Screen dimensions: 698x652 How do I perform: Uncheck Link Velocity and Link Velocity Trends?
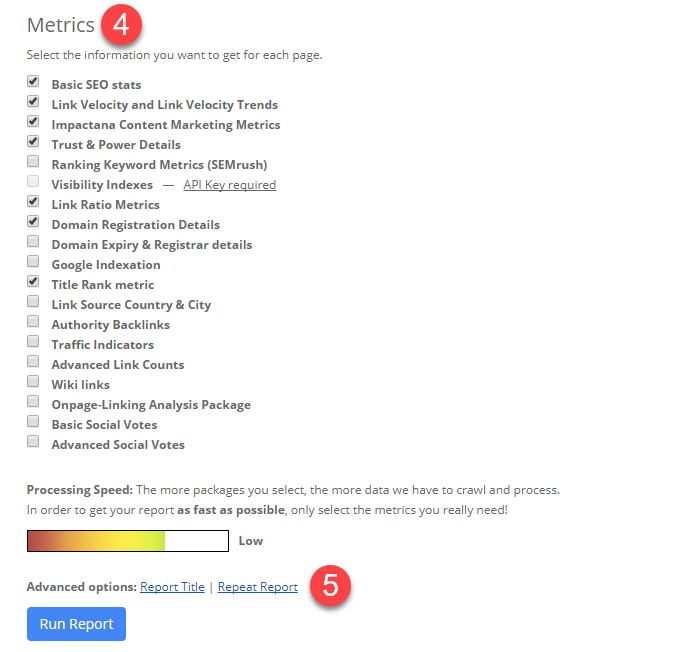33,101
